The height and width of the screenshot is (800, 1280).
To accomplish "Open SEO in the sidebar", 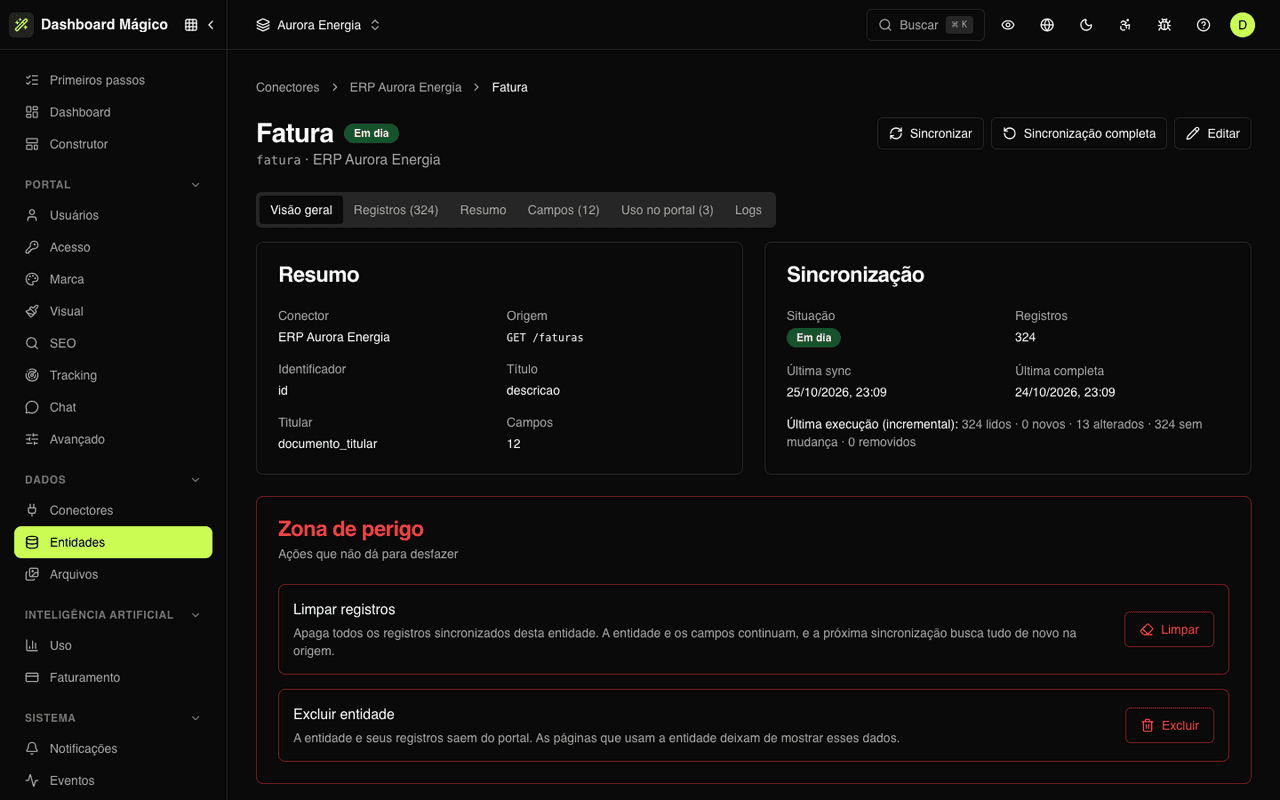I will 113,343.
